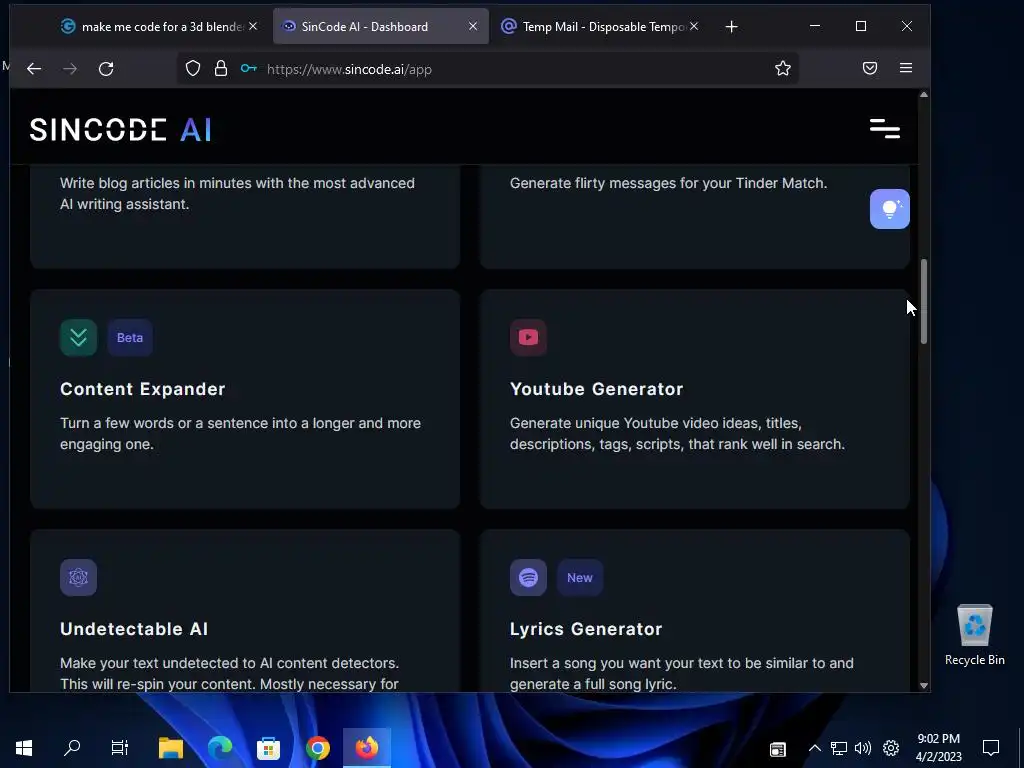Click the shield tracking protection icon
The height and width of the screenshot is (768, 1024).
point(193,69)
